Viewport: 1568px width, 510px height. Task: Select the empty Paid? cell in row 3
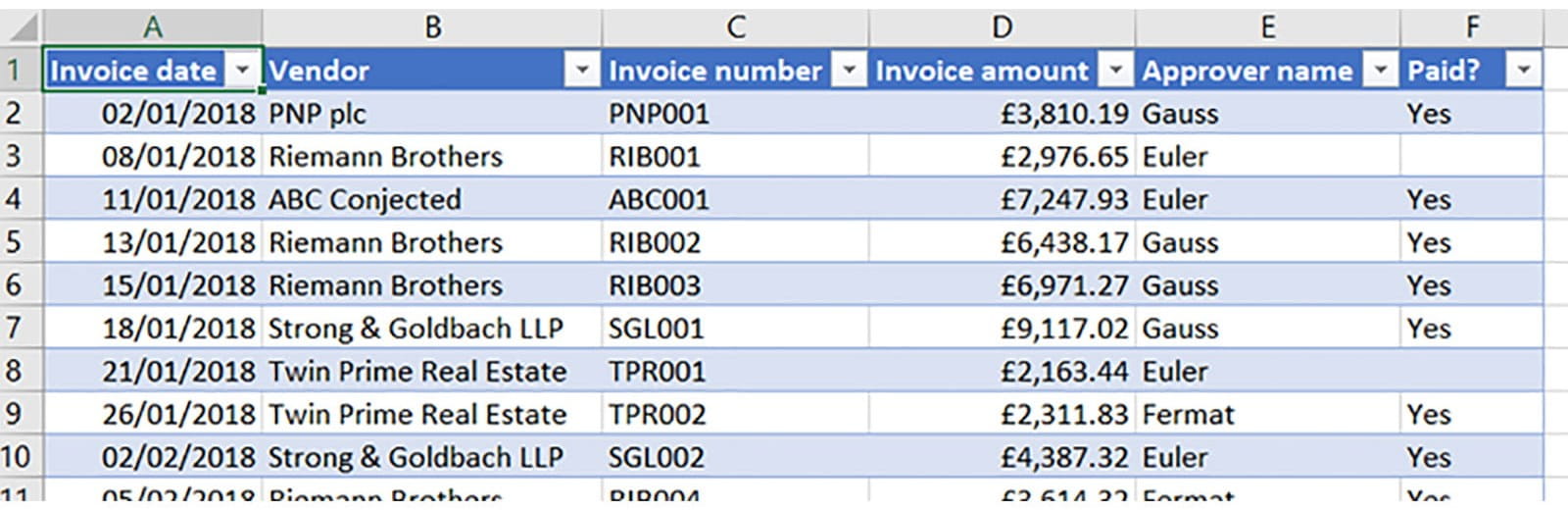click(x=1471, y=157)
